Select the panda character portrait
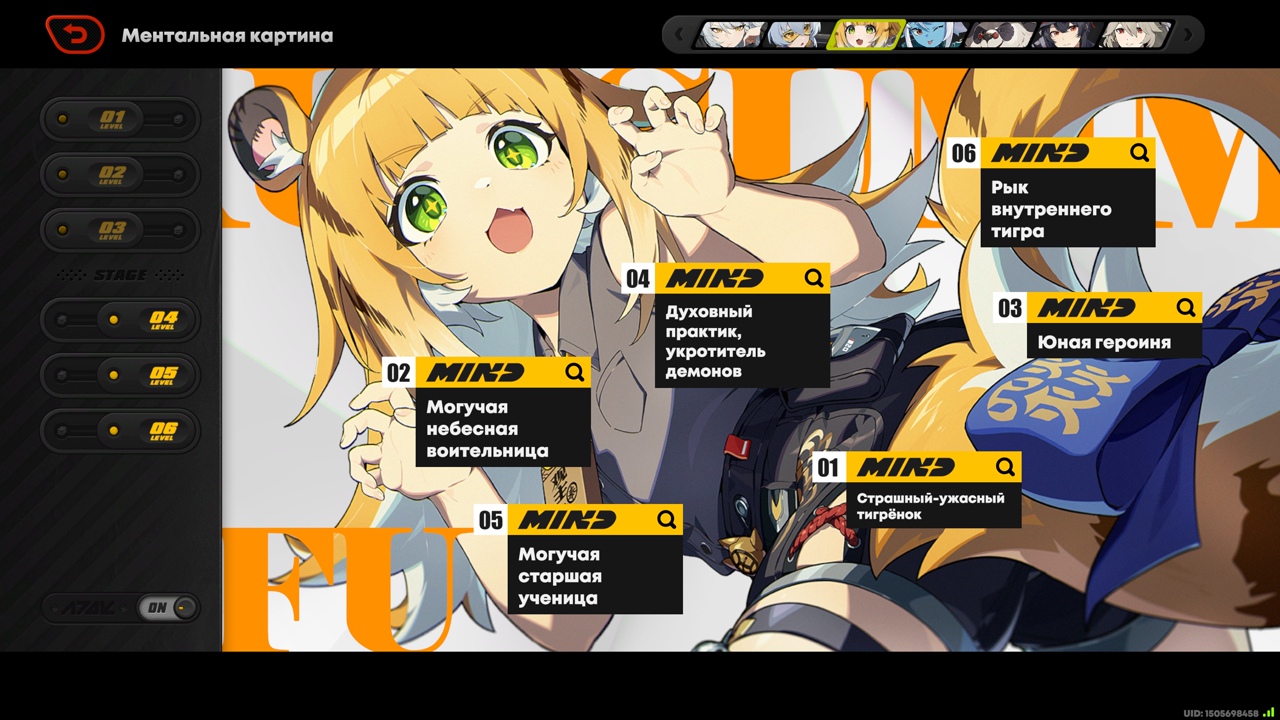This screenshot has width=1280, height=720. pyautogui.click(x=1001, y=35)
